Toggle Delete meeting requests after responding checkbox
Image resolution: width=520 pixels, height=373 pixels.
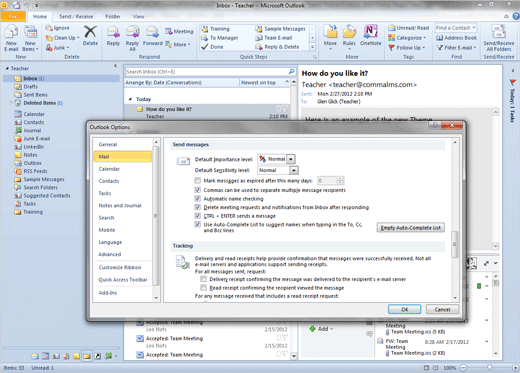pyautogui.click(x=198, y=207)
